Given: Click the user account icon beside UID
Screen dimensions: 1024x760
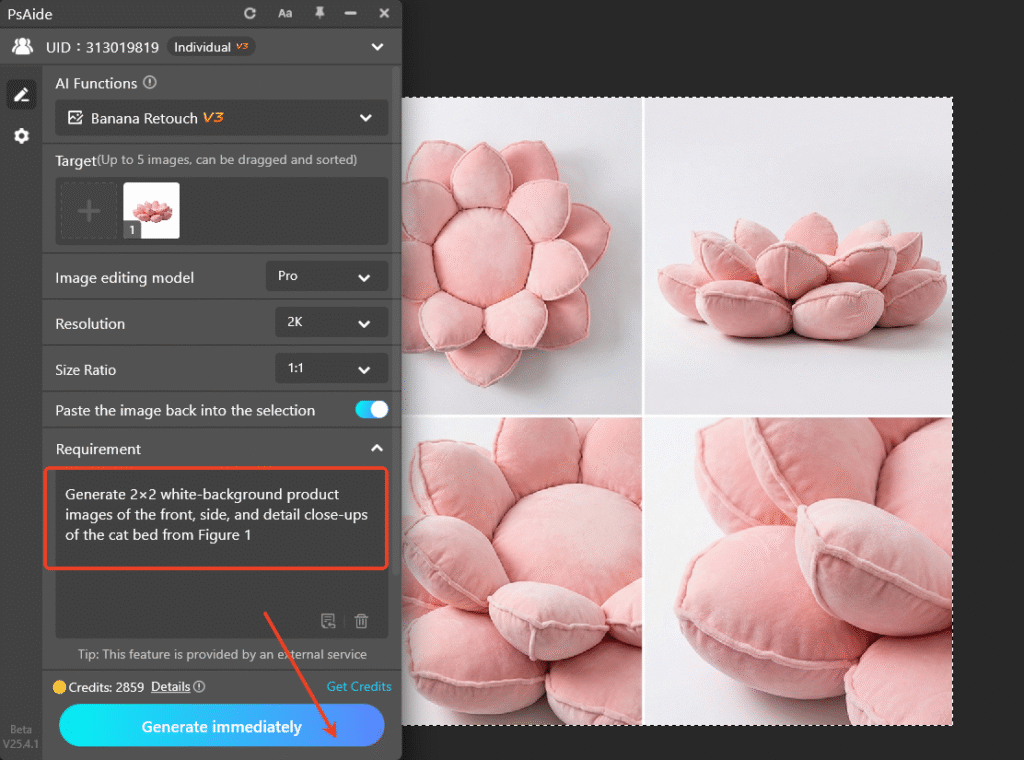Looking at the screenshot, I should point(21,46).
